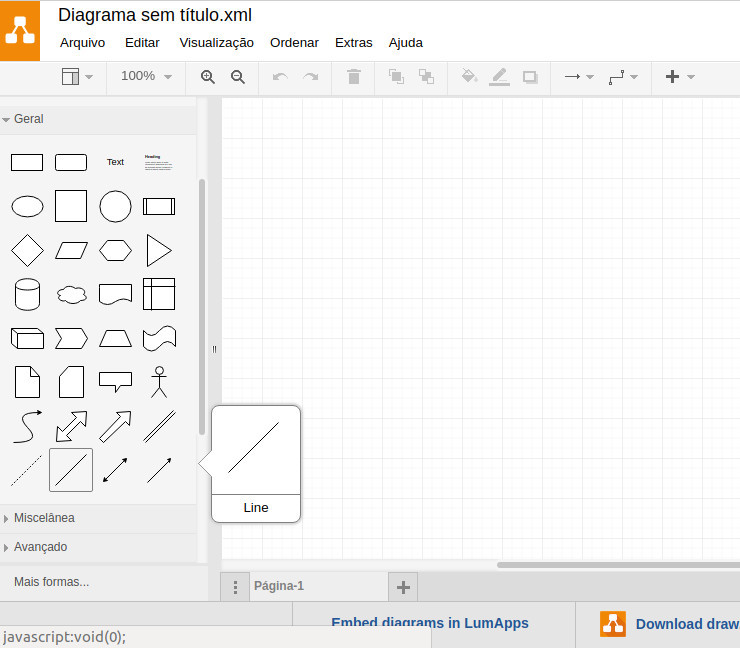Image resolution: width=740 pixels, height=648 pixels.
Task: Select the Delete trash icon
Action: (354, 77)
